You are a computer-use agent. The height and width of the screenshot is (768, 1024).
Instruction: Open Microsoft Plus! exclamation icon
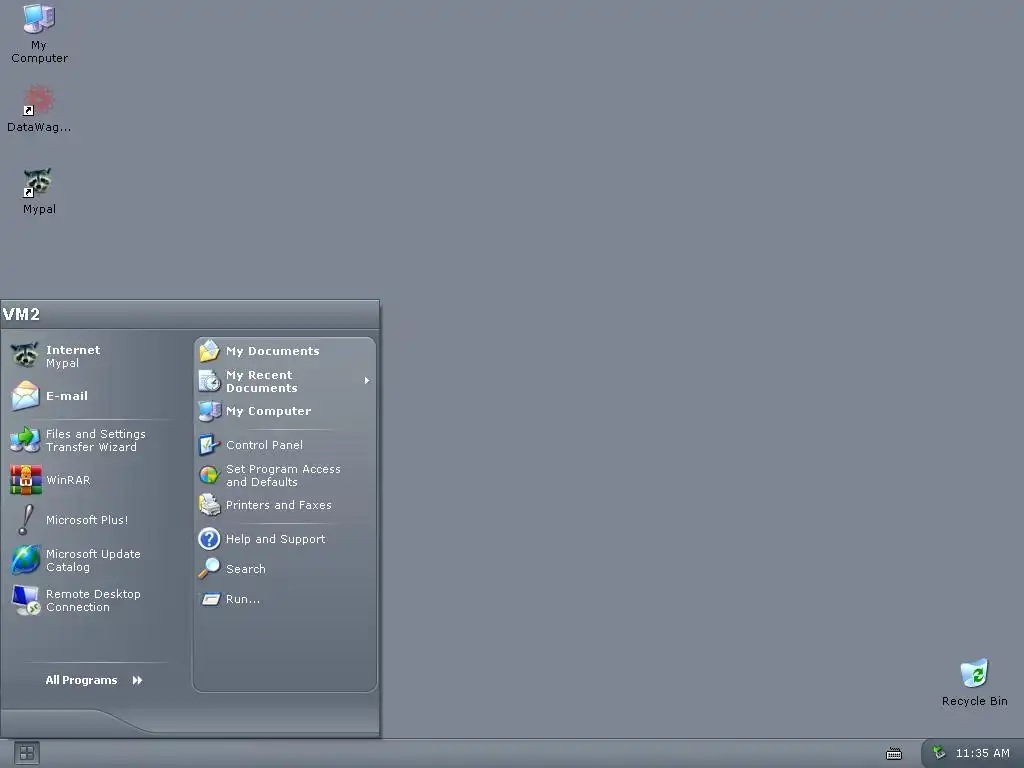[25, 520]
